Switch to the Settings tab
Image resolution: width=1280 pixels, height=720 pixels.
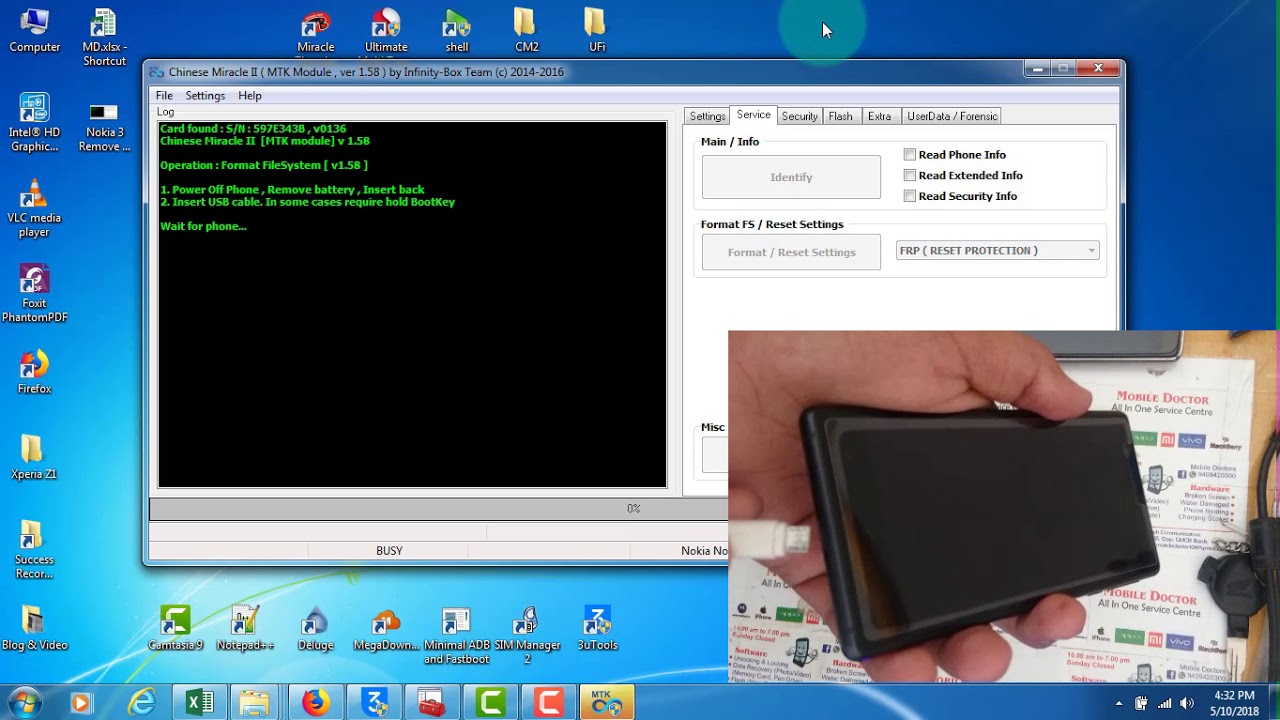[x=707, y=116]
